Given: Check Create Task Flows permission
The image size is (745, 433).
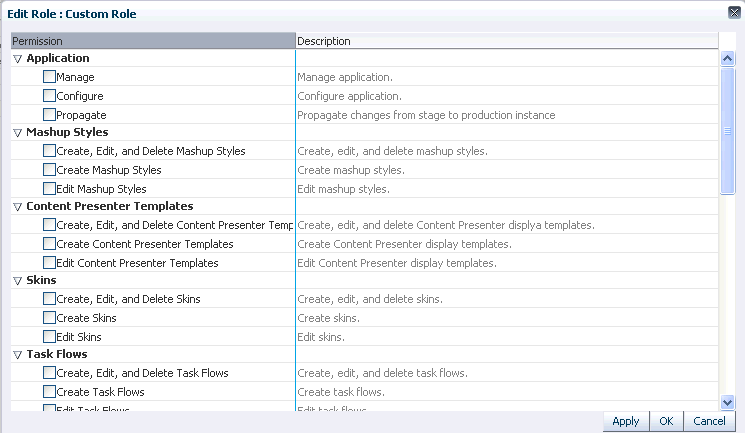Looking at the screenshot, I should [x=50, y=392].
